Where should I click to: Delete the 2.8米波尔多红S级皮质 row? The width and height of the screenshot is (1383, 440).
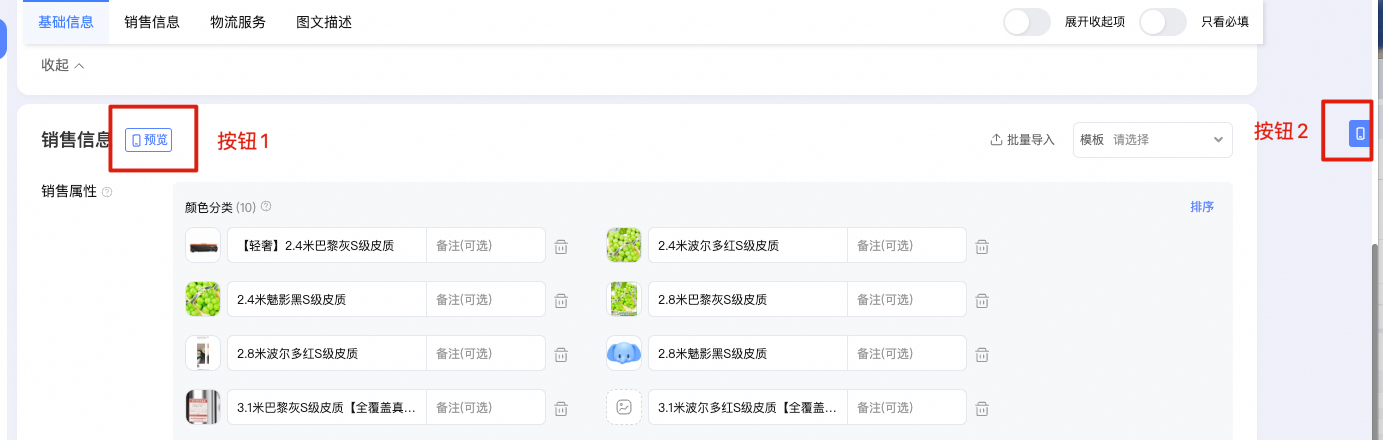tap(562, 354)
